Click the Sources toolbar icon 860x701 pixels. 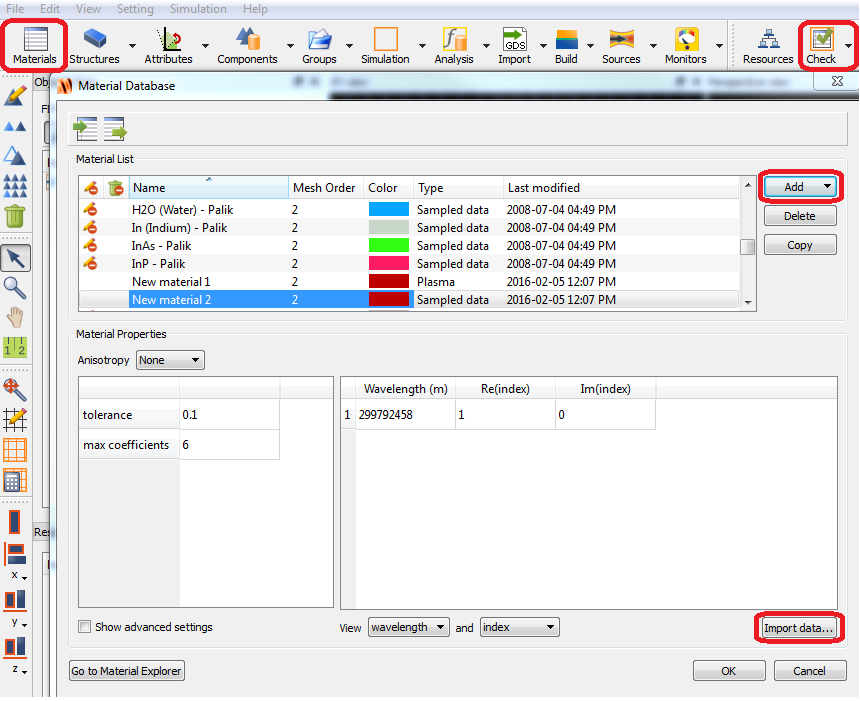621,46
